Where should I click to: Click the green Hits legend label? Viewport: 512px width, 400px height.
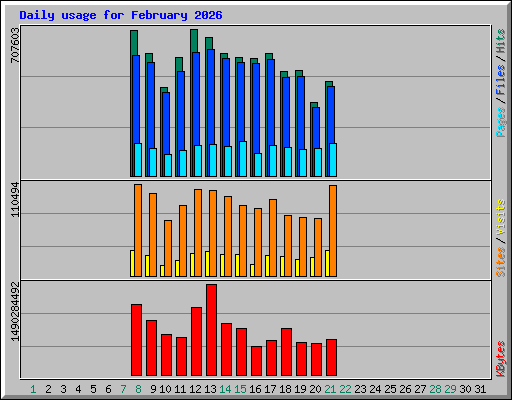coord(500,41)
